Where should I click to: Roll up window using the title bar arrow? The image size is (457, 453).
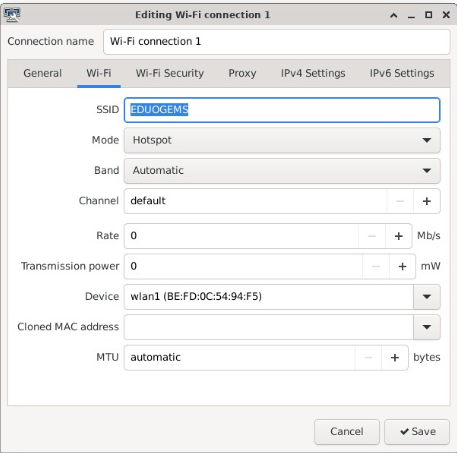[x=394, y=15]
